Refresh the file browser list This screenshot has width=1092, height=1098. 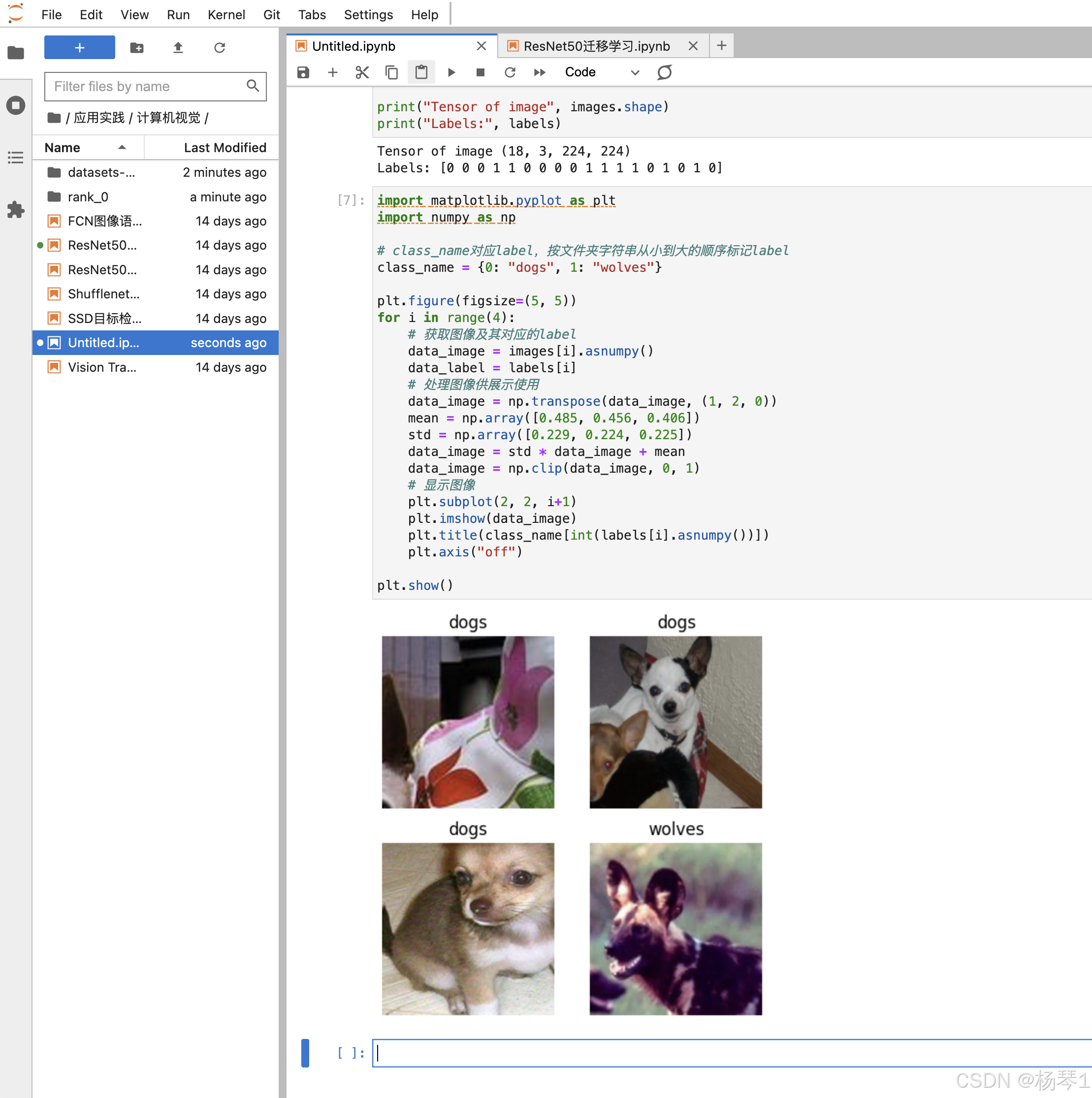pos(220,48)
